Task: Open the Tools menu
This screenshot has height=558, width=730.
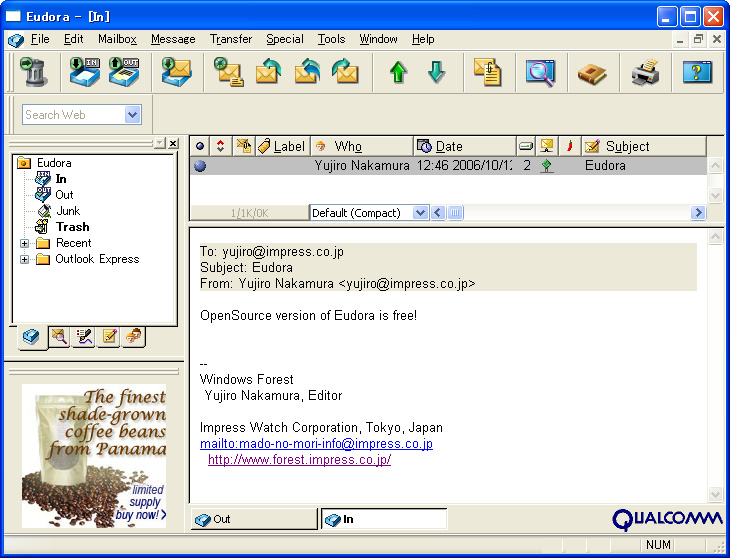Action: click(x=331, y=39)
